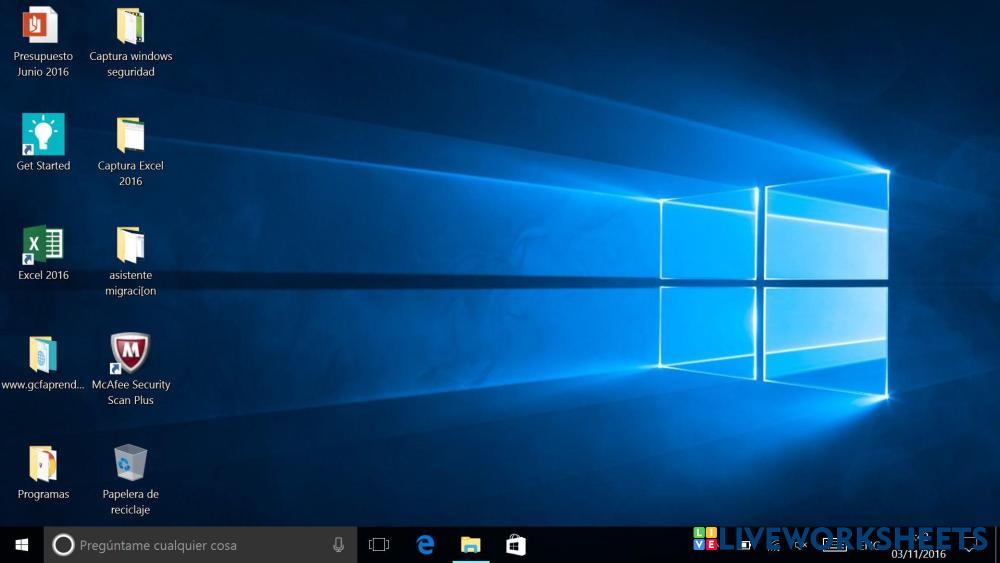
Task: Launch McAfee Security Scan Plus
Action: coord(130,354)
